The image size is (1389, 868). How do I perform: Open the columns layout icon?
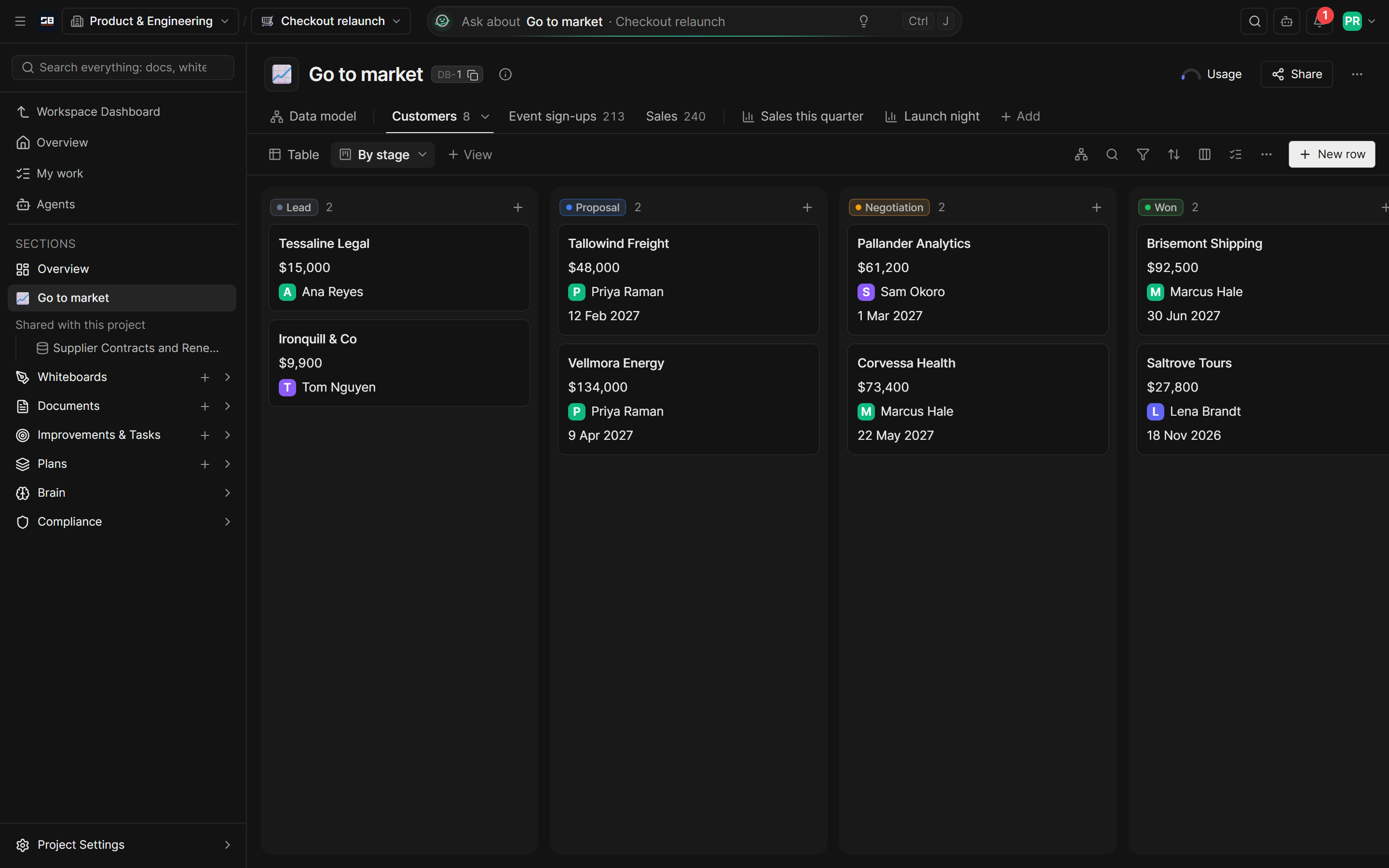pyautogui.click(x=1205, y=154)
